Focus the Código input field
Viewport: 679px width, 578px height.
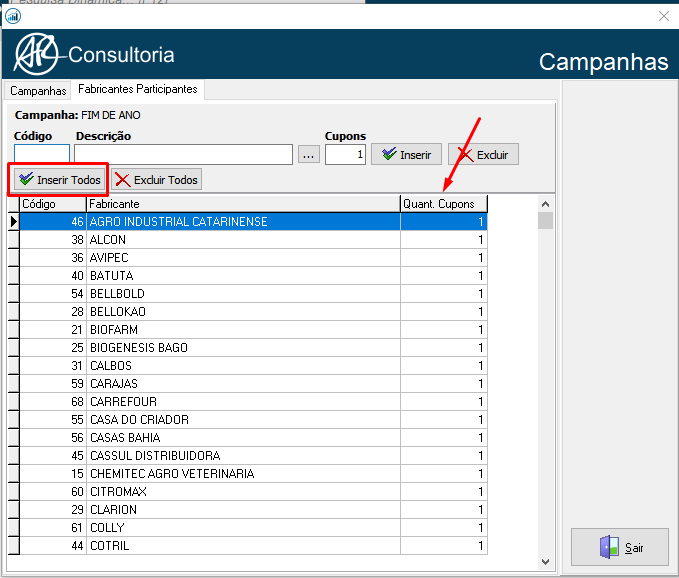[42, 154]
